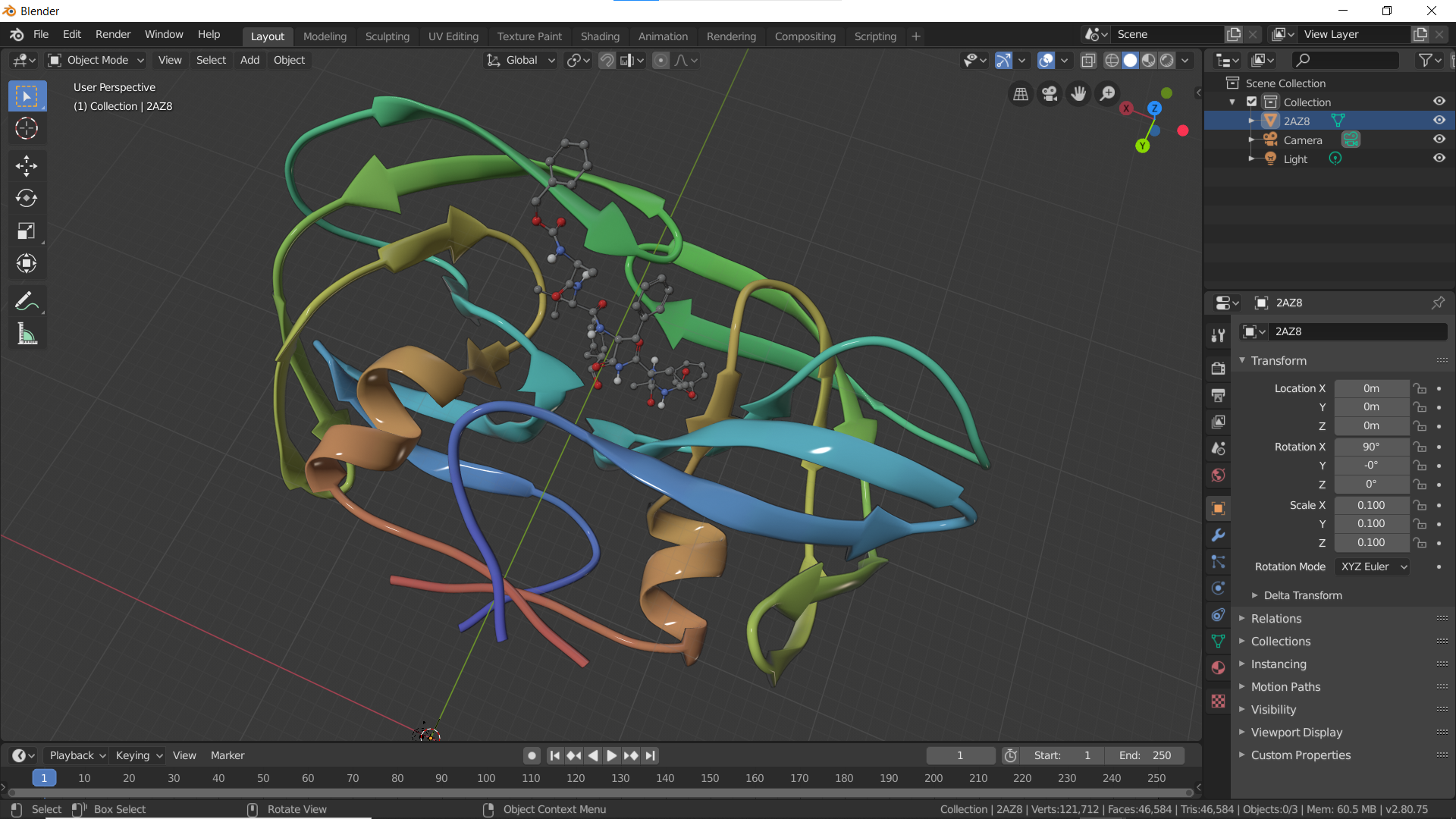Select the Move tool
Screen dimensions: 1456x819
point(27,165)
